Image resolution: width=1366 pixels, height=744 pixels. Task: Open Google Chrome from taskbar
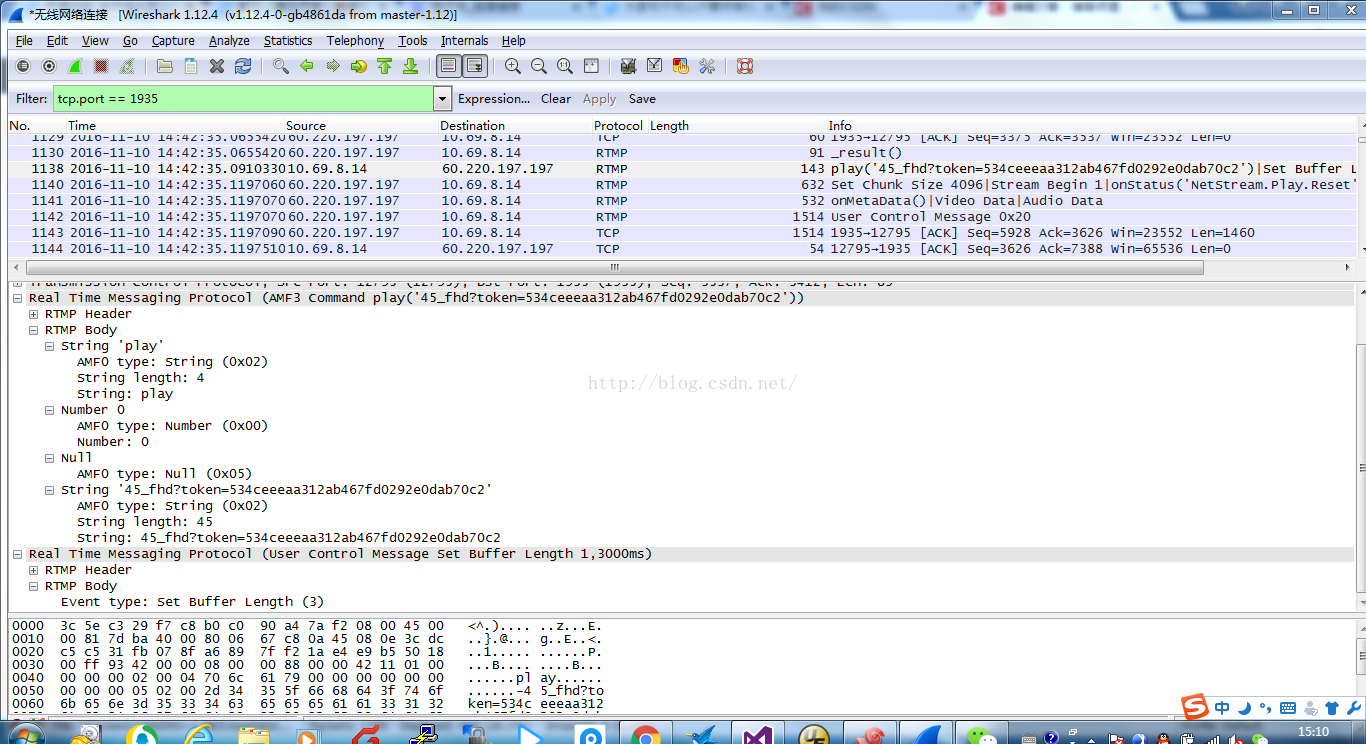(x=646, y=737)
